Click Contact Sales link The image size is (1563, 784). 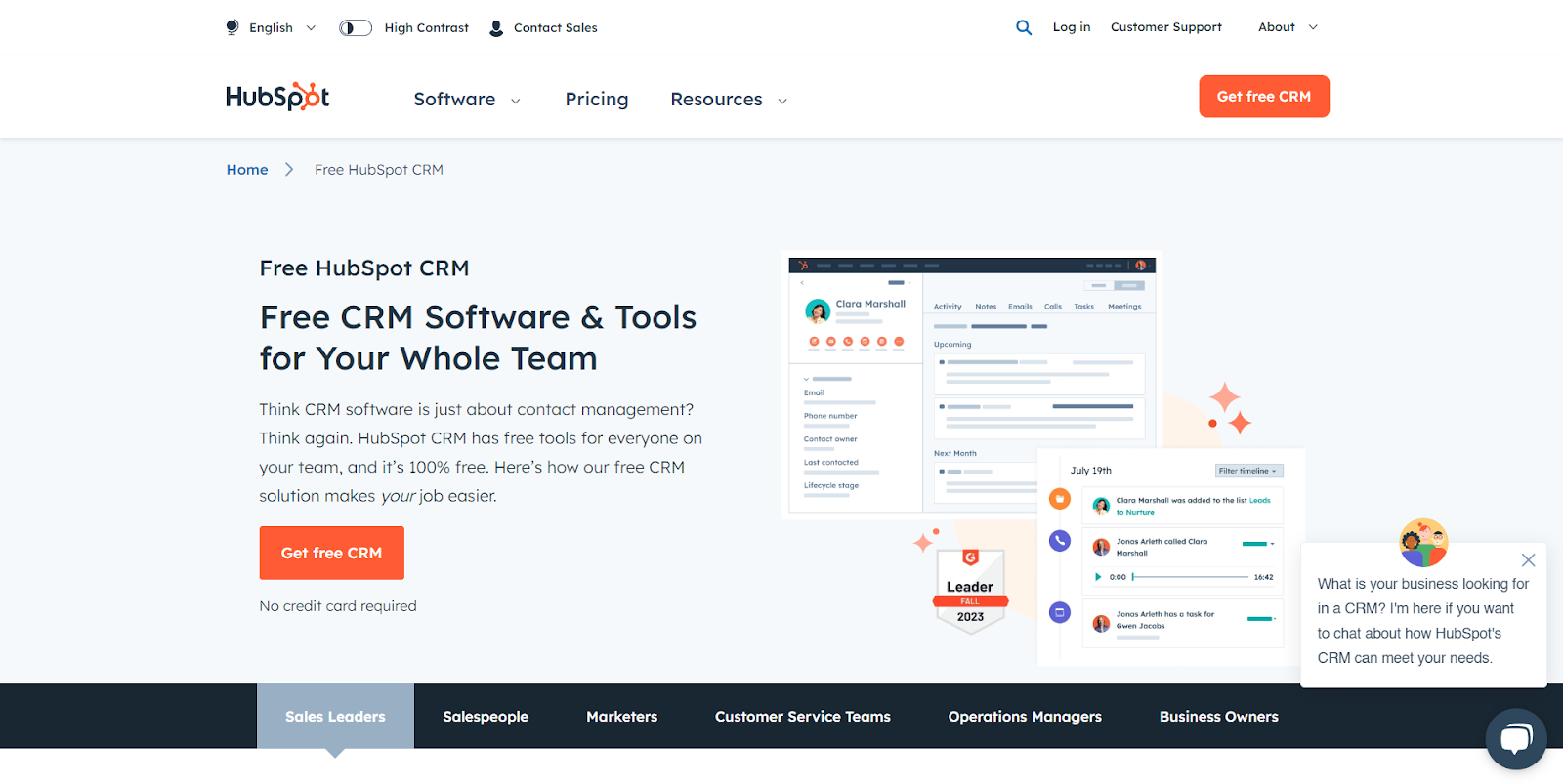[556, 28]
